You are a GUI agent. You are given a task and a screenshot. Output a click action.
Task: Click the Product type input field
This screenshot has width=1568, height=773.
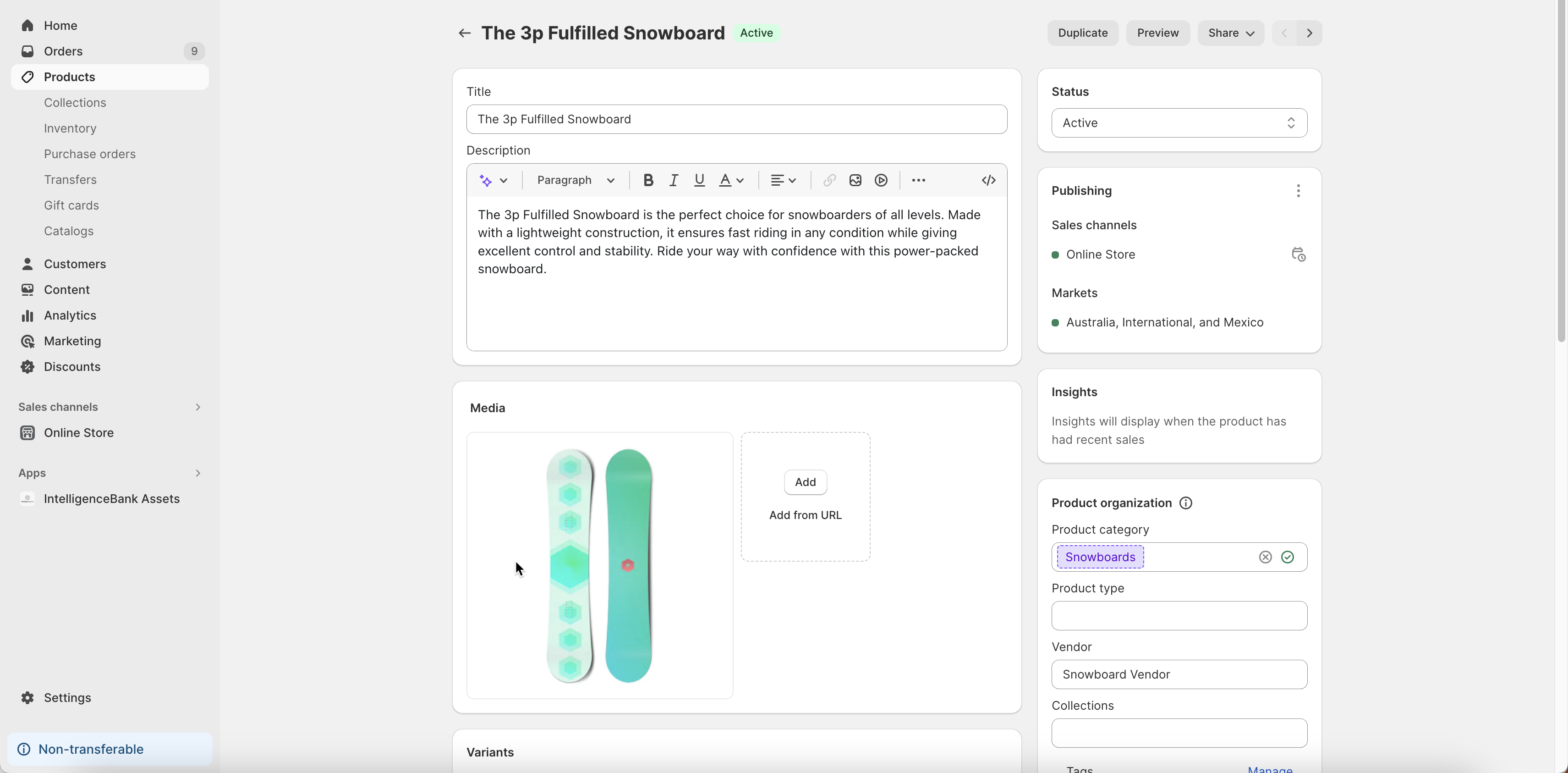1179,616
